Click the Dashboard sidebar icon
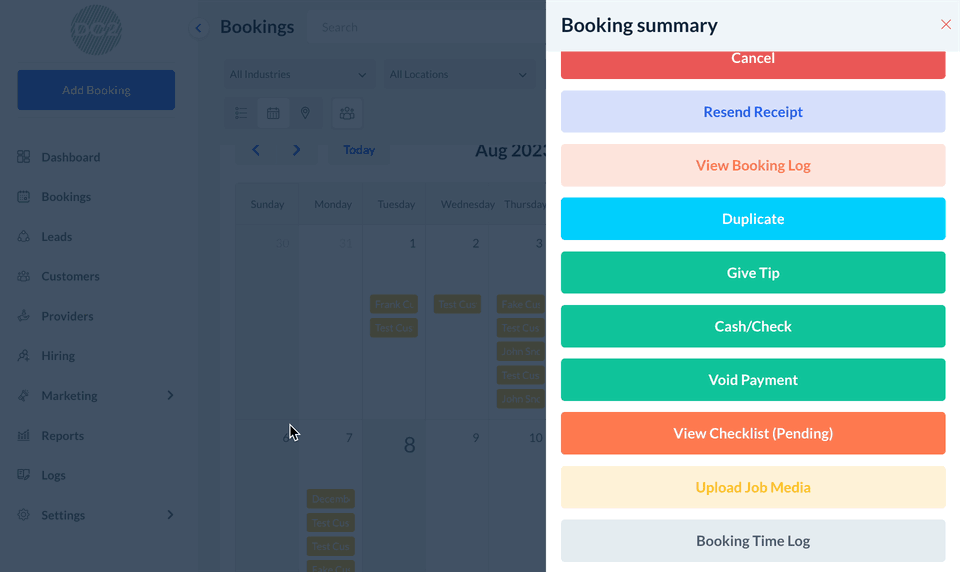 point(23,157)
